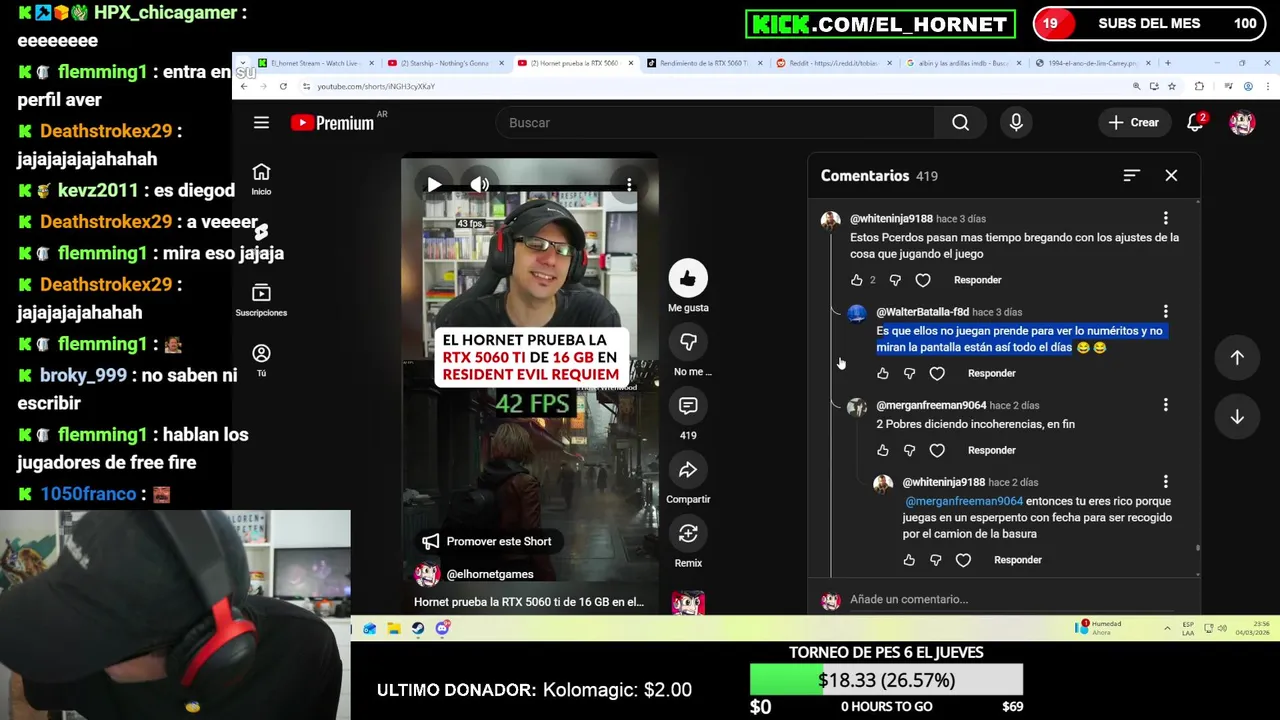Open options for @whiteninja9188 top comment
The height and width of the screenshot is (720, 1280).
(x=1165, y=218)
